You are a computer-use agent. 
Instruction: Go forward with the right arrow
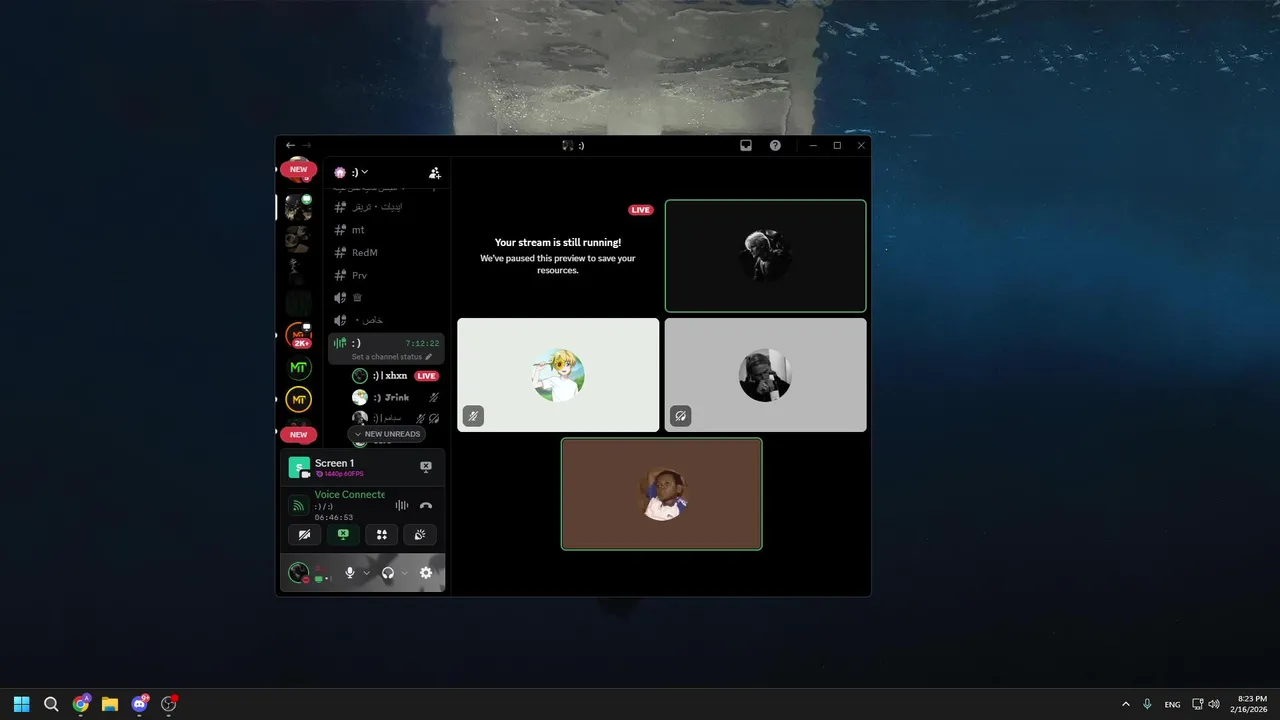pos(307,145)
